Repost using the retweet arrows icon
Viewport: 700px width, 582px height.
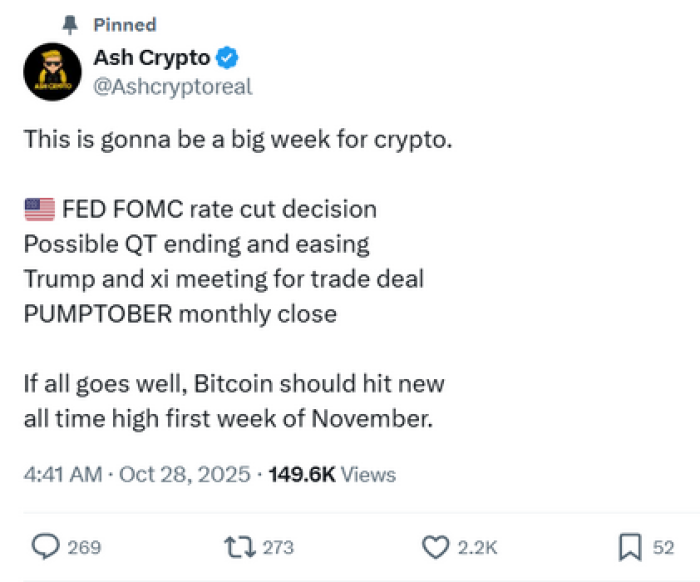240,546
